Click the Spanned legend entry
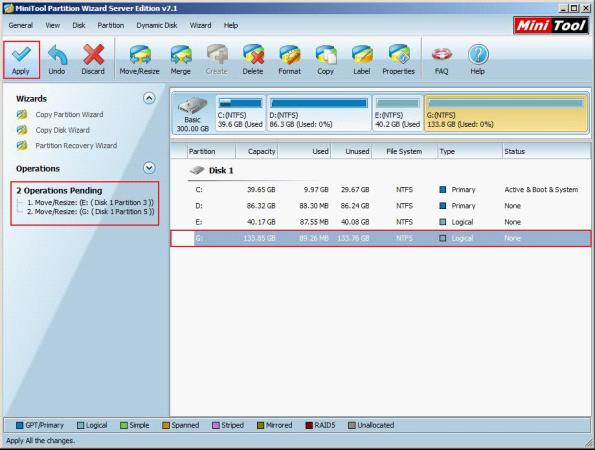The image size is (595, 450). [x=181, y=425]
